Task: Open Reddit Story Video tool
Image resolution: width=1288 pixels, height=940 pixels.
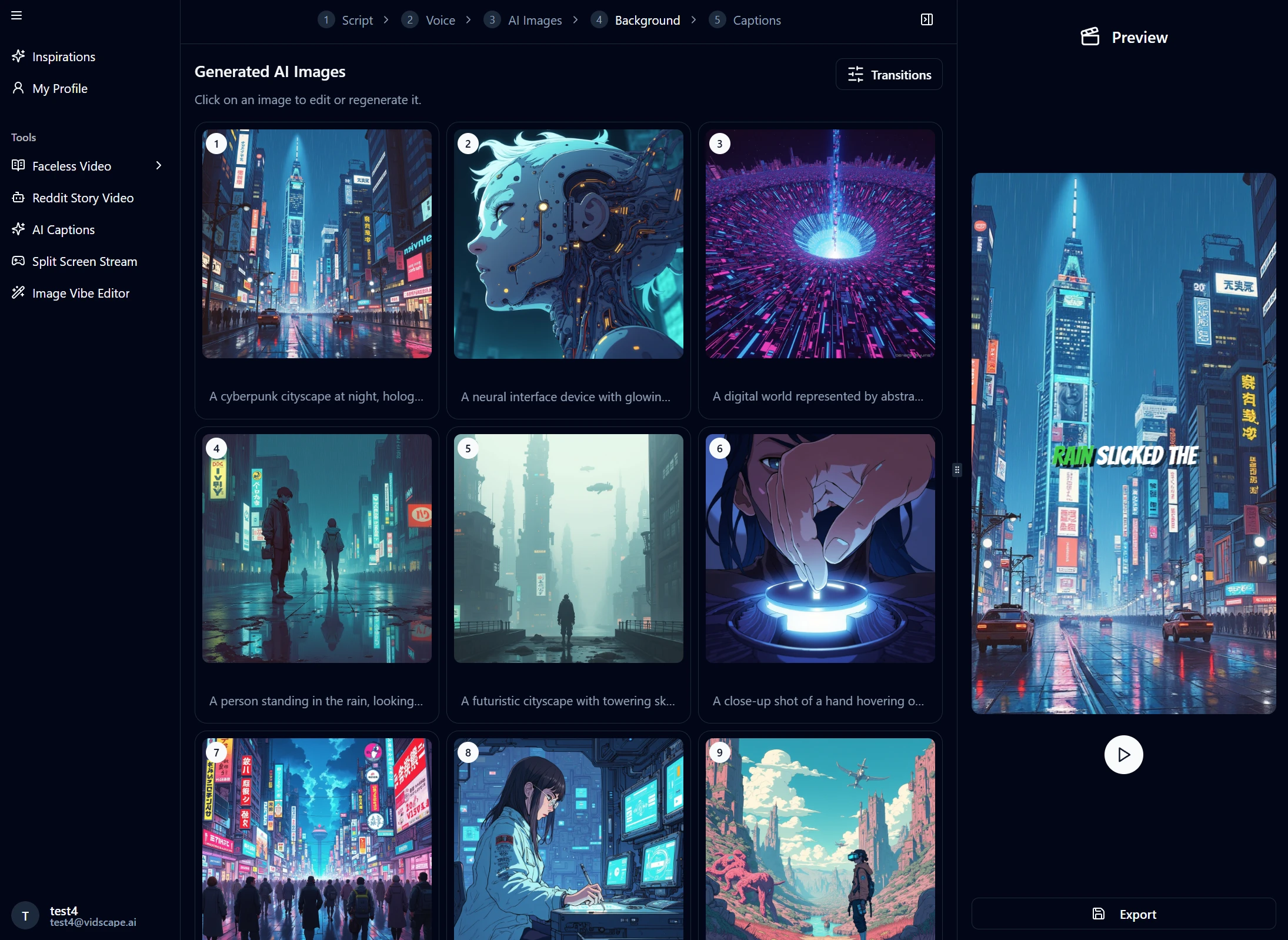Action: coord(82,198)
